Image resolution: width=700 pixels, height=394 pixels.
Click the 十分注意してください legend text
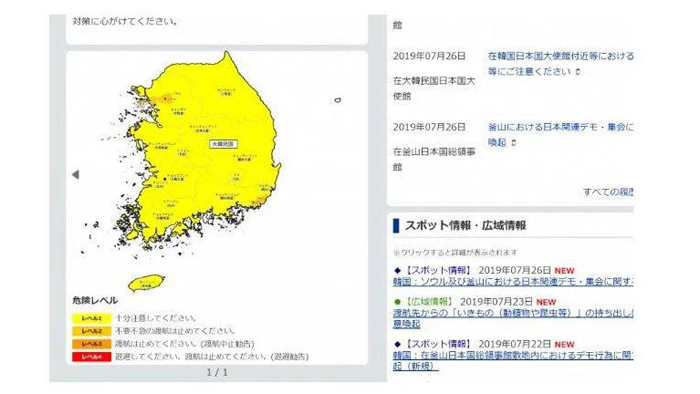(x=156, y=318)
